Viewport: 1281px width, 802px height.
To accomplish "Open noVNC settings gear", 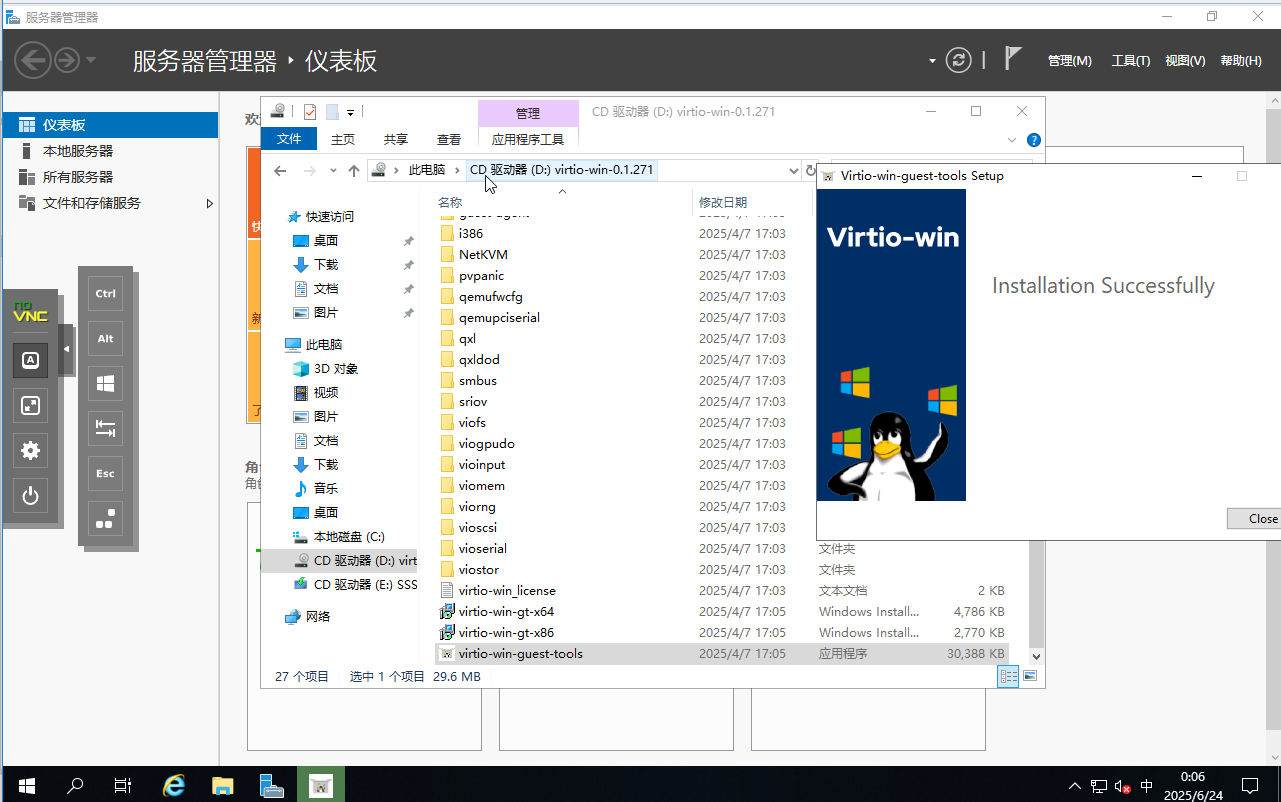I will [30, 450].
